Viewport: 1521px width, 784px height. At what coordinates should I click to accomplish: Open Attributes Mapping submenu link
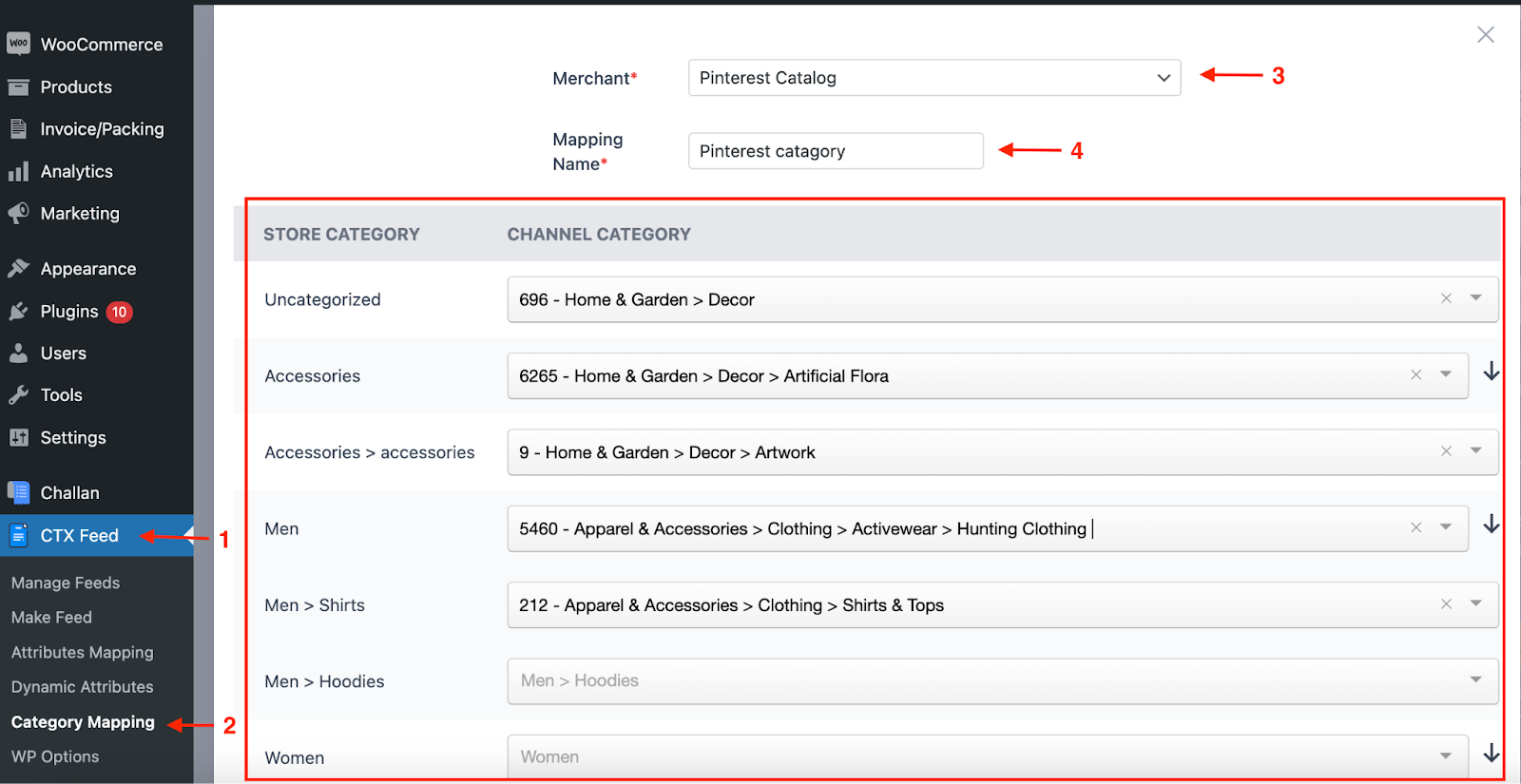pos(82,653)
